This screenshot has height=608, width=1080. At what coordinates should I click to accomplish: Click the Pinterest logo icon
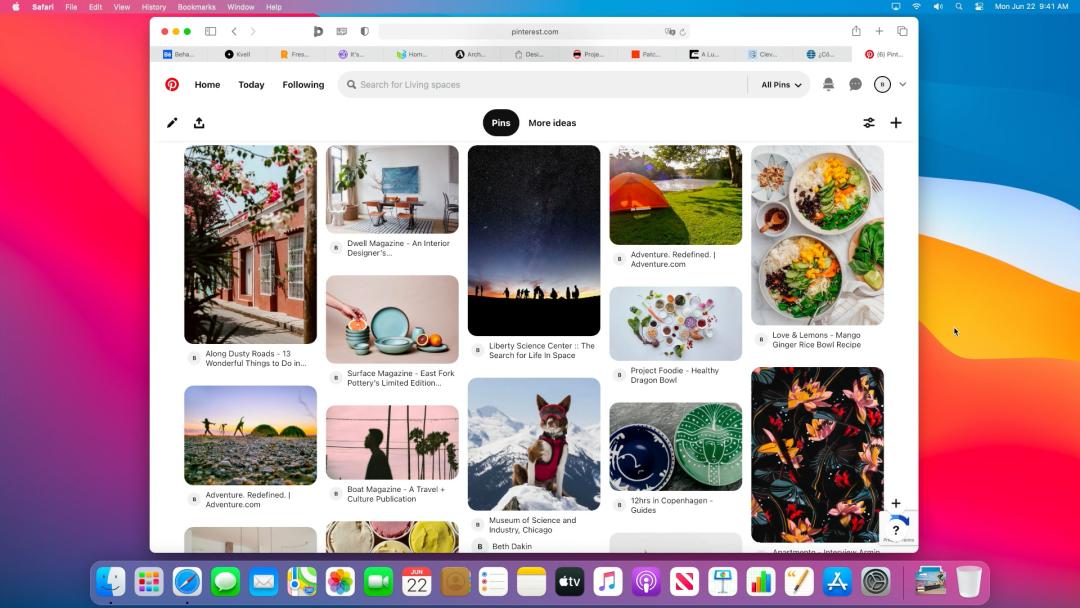click(172, 85)
